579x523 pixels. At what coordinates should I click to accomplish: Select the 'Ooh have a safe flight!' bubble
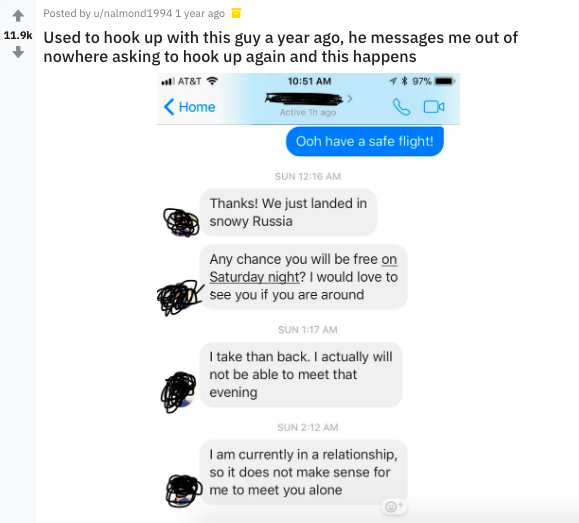pos(364,141)
